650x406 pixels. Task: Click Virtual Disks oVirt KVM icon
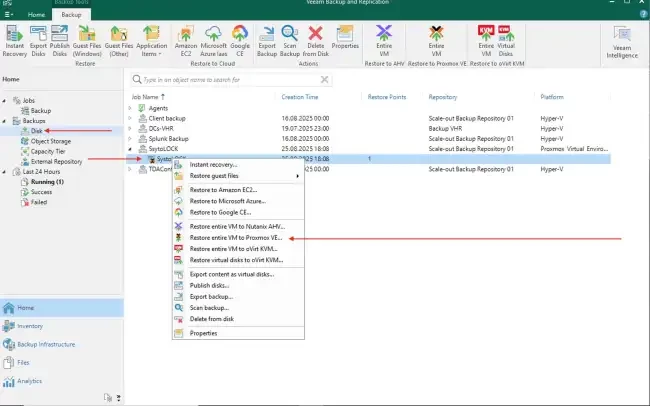pyautogui.click(x=505, y=41)
